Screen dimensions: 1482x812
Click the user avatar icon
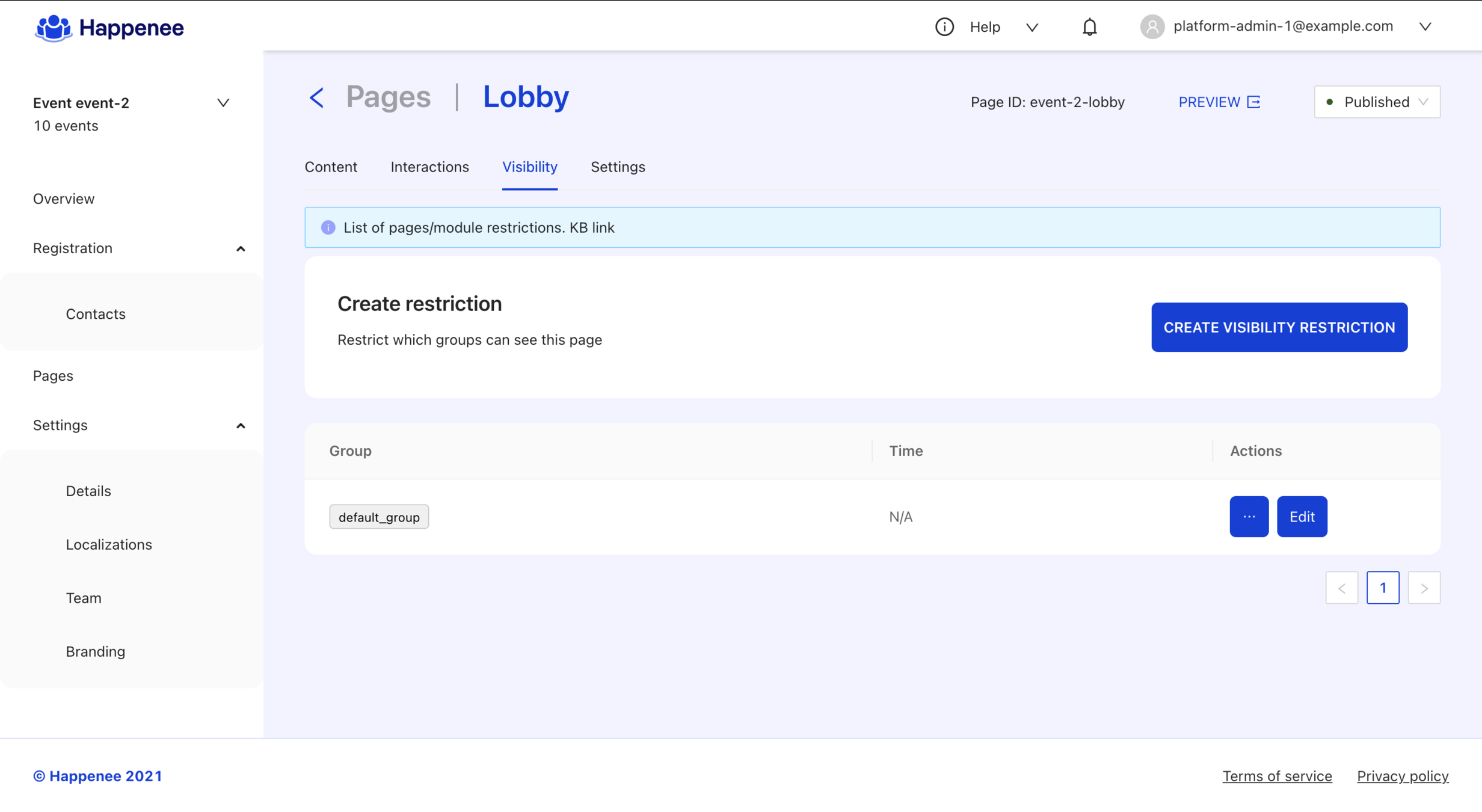[1152, 27]
